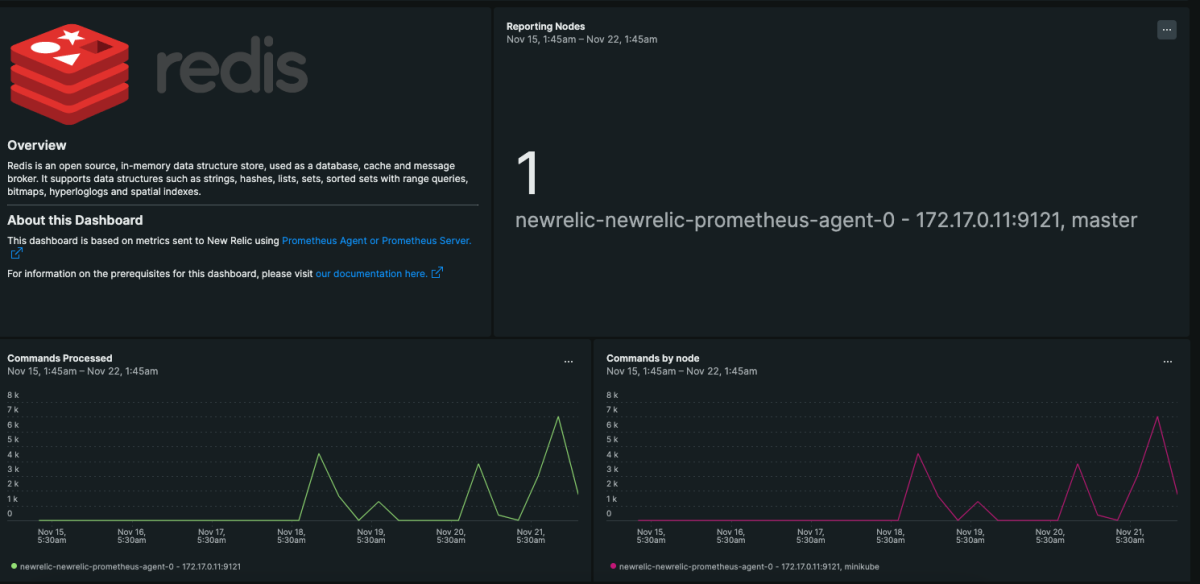Visit our documentation here link
The image size is (1200, 584).
tap(371, 273)
